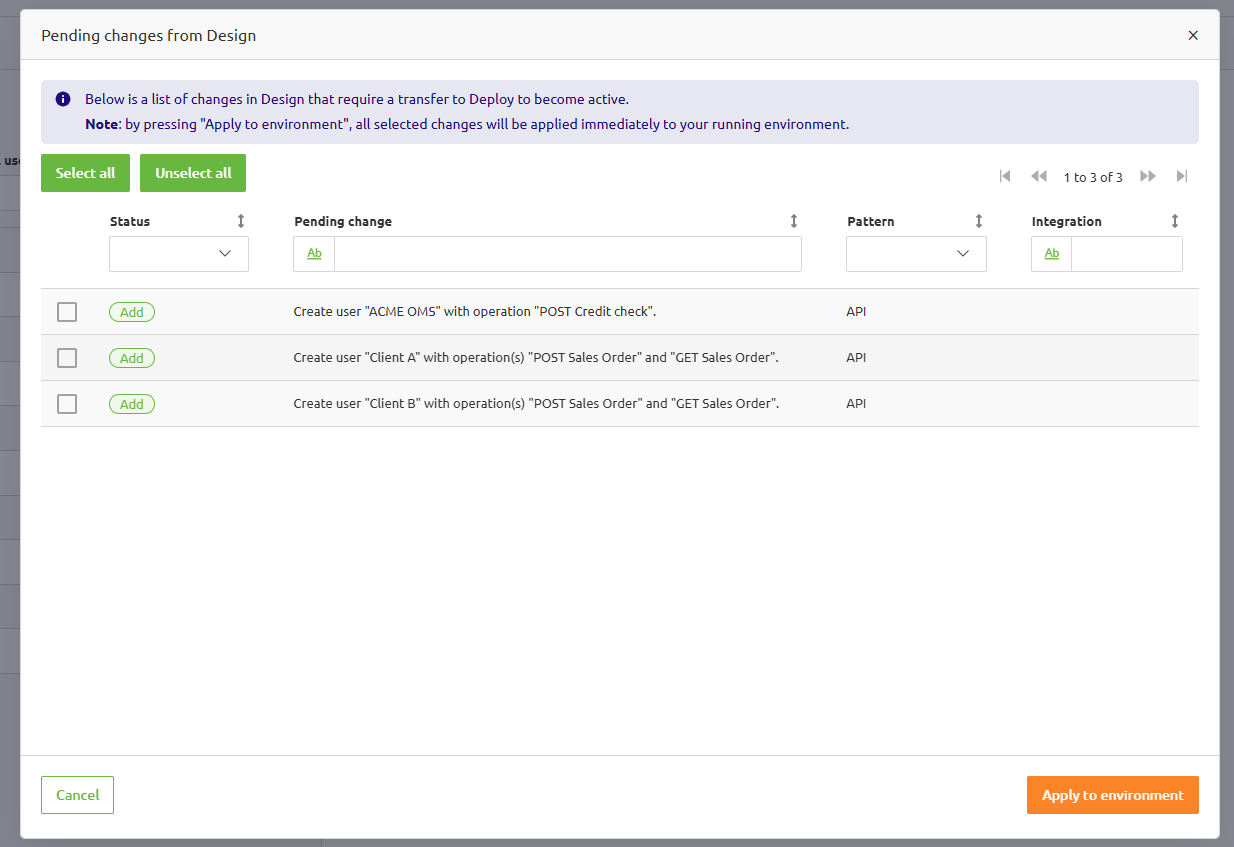Tick checkbox for Client B user change
The width and height of the screenshot is (1234, 847).
(67, 404)
